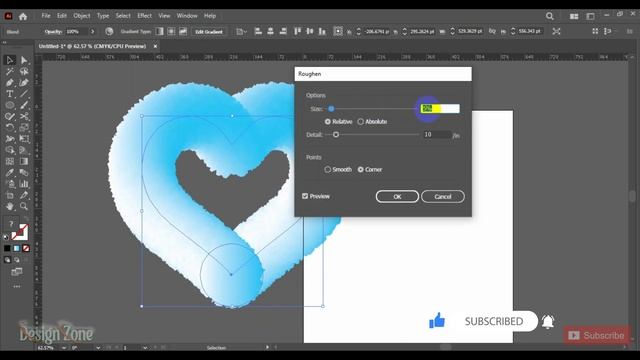Open the artboard number dropdown
640x360 pixels.
coord(145,348)
